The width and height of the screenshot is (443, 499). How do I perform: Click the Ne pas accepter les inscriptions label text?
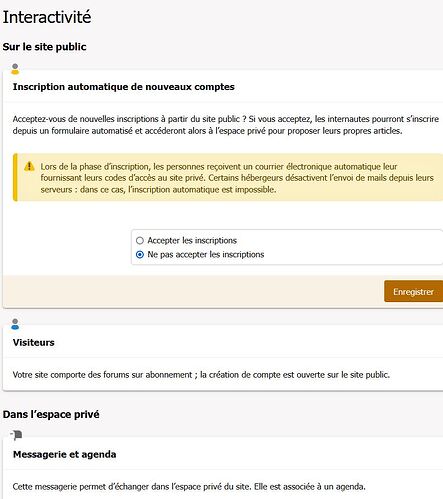[x=206, y=255]
